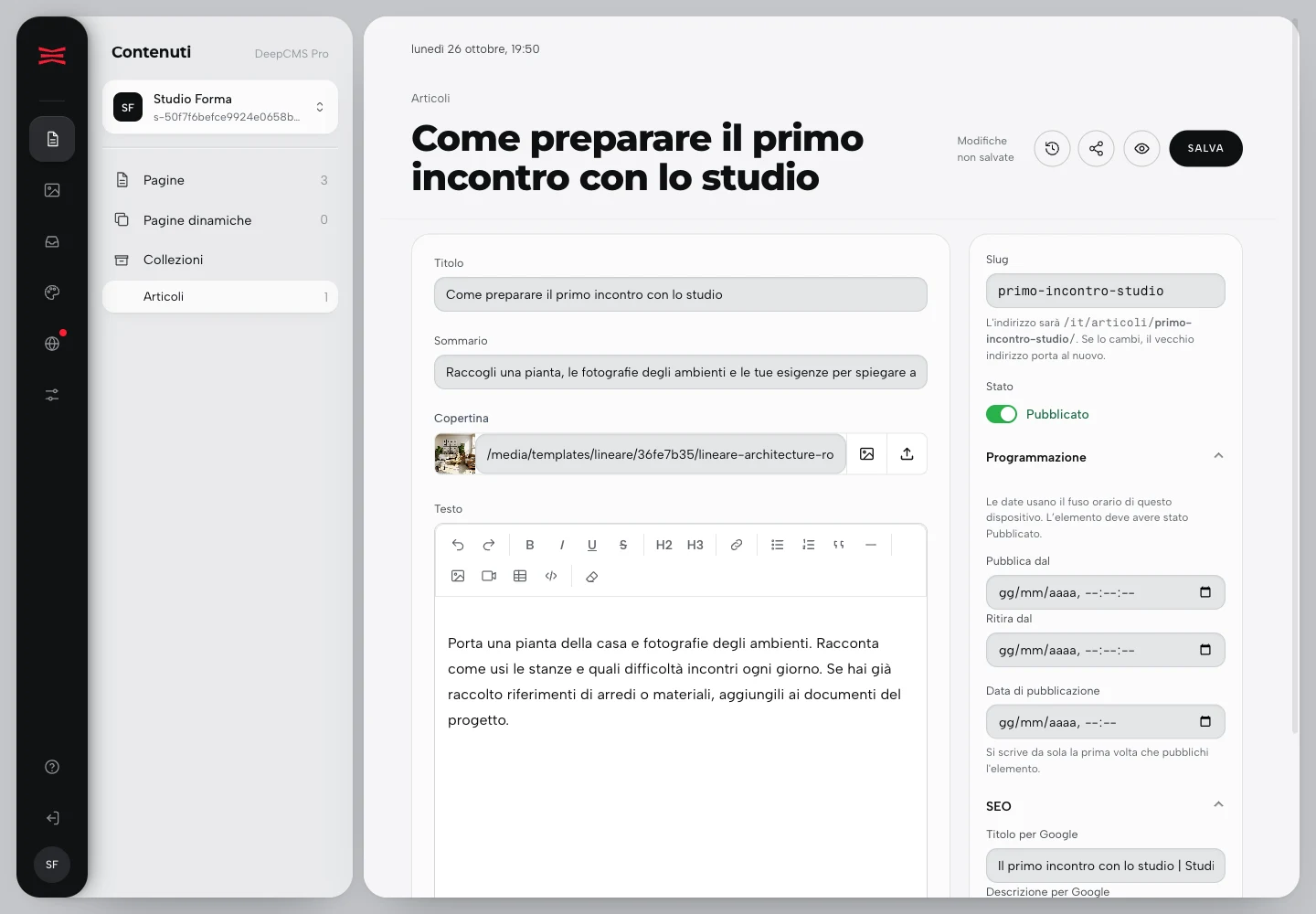Open the help question mark icon

[x=52, y=767]
